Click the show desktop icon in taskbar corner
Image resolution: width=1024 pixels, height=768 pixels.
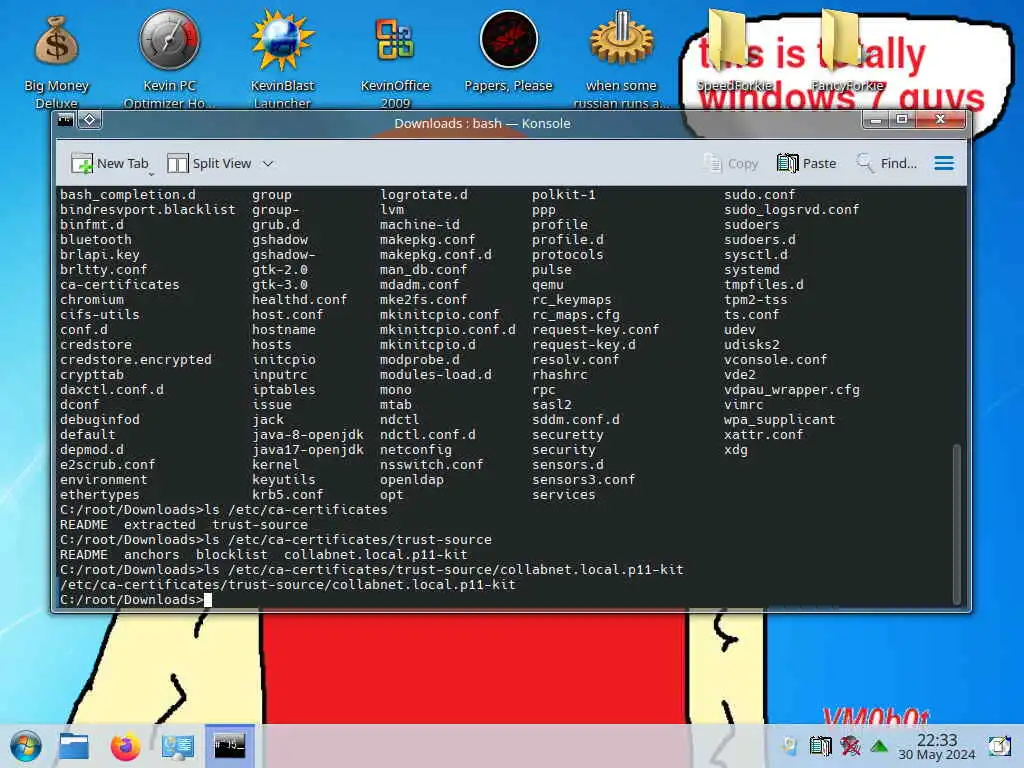(x=999, y=746)
